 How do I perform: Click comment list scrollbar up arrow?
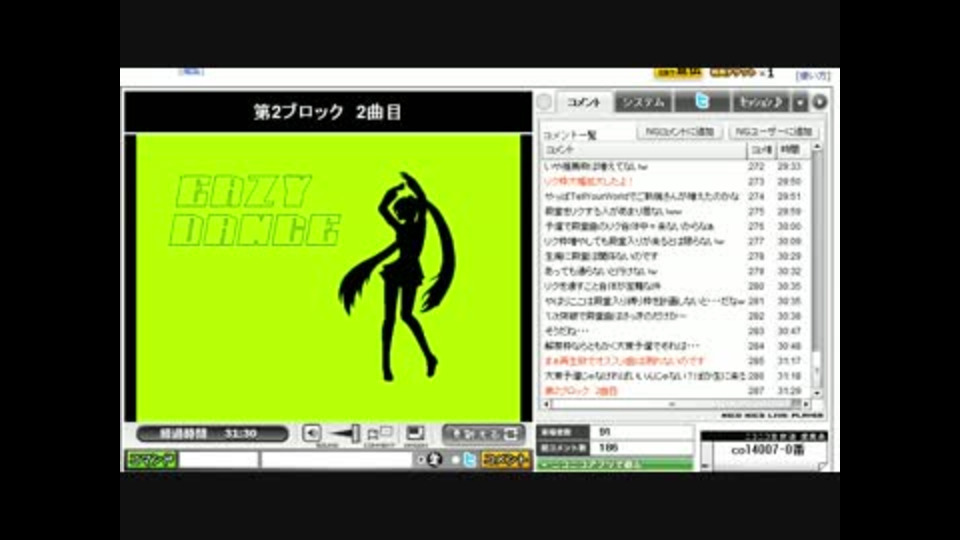[817, 148]
